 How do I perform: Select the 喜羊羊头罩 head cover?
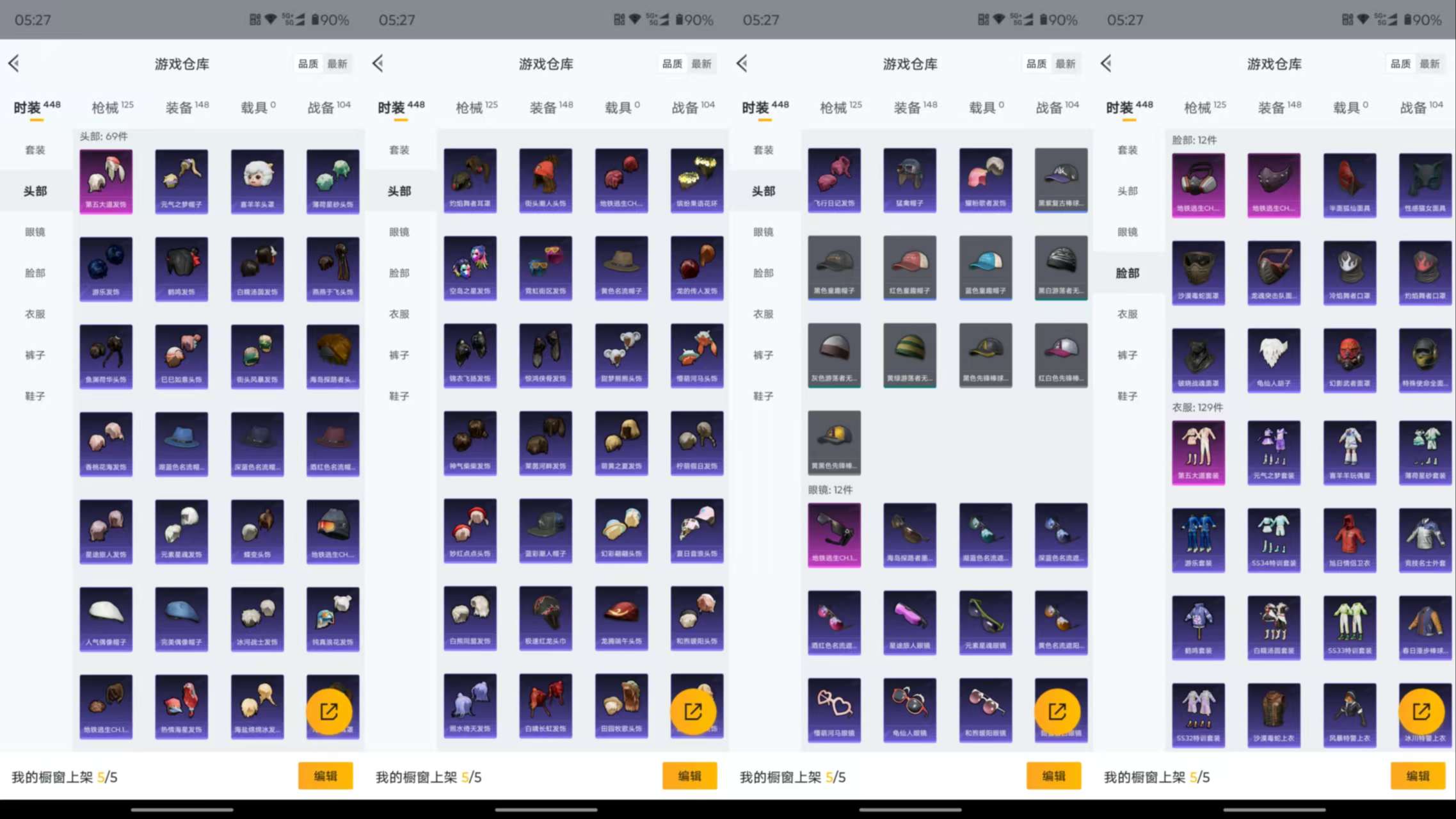click(x=256, y=181)
